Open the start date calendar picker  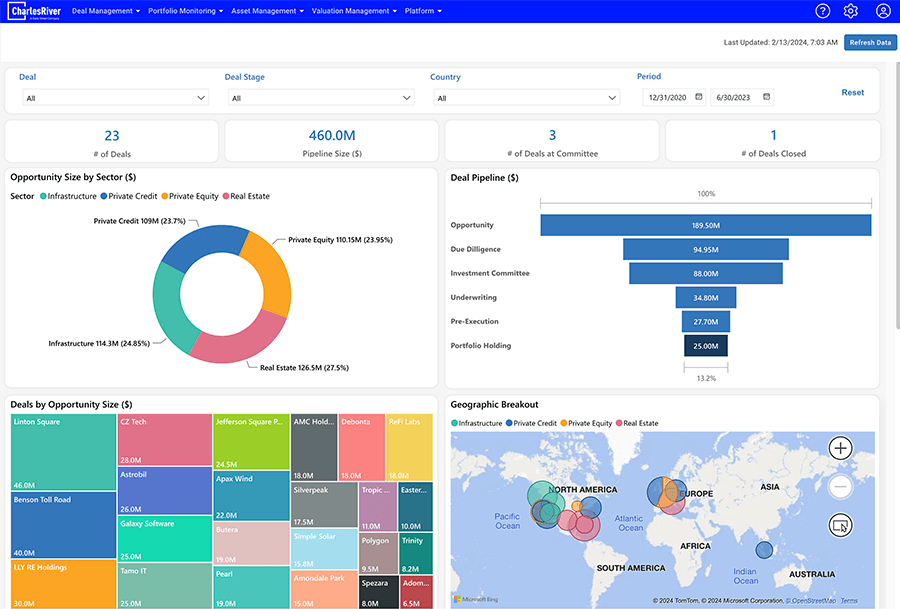[699, 97]
